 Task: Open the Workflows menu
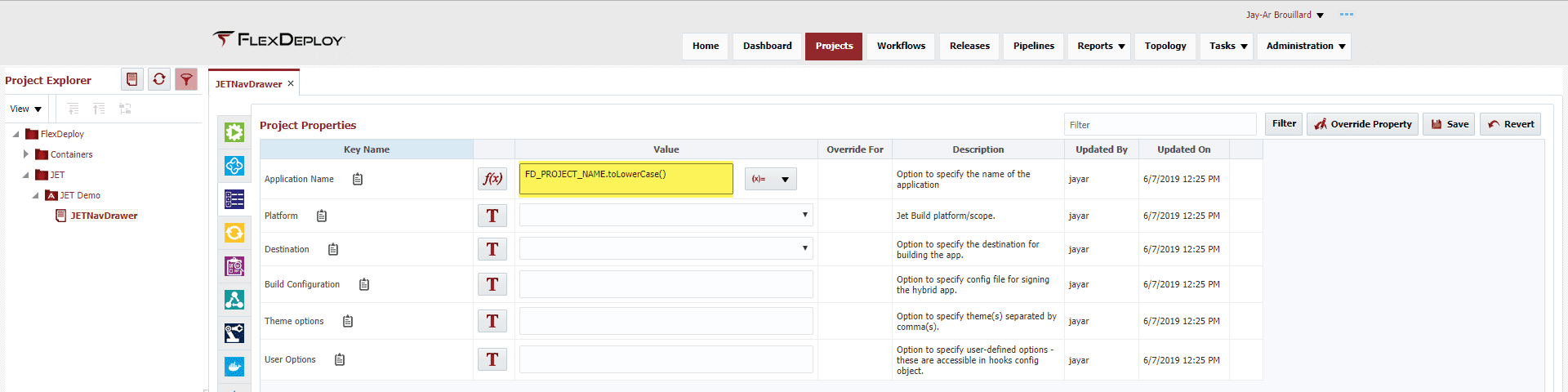pyautogui.click(x=902, y=46)
